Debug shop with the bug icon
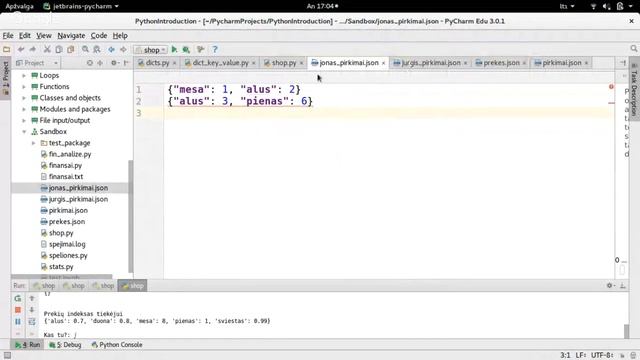 (x=186, y=49)
